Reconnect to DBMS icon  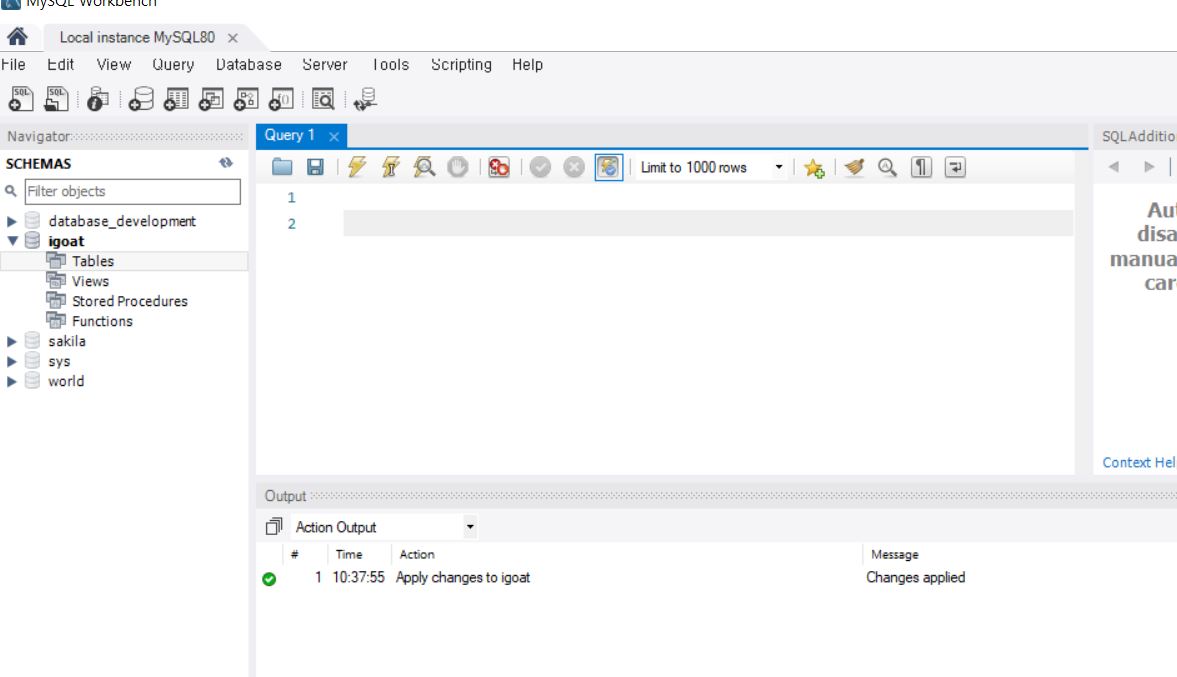pyautogui.click(x=366, y=99)
